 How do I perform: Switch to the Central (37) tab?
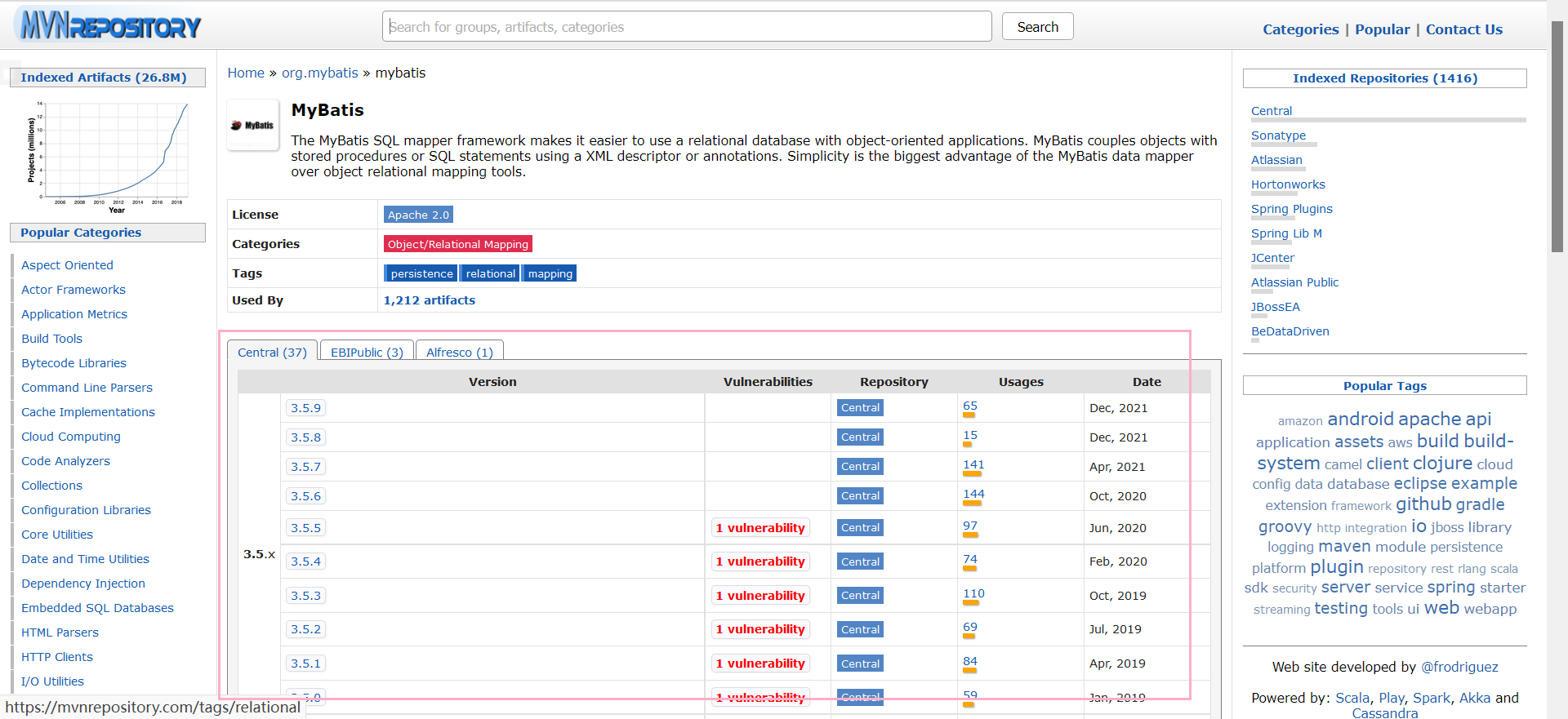(272, 352)
